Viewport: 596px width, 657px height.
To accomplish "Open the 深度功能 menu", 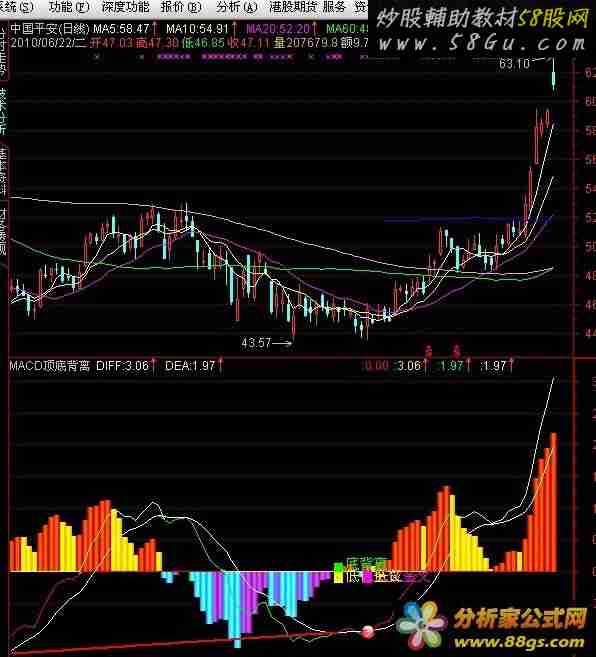I will click(x=125, y=7).
